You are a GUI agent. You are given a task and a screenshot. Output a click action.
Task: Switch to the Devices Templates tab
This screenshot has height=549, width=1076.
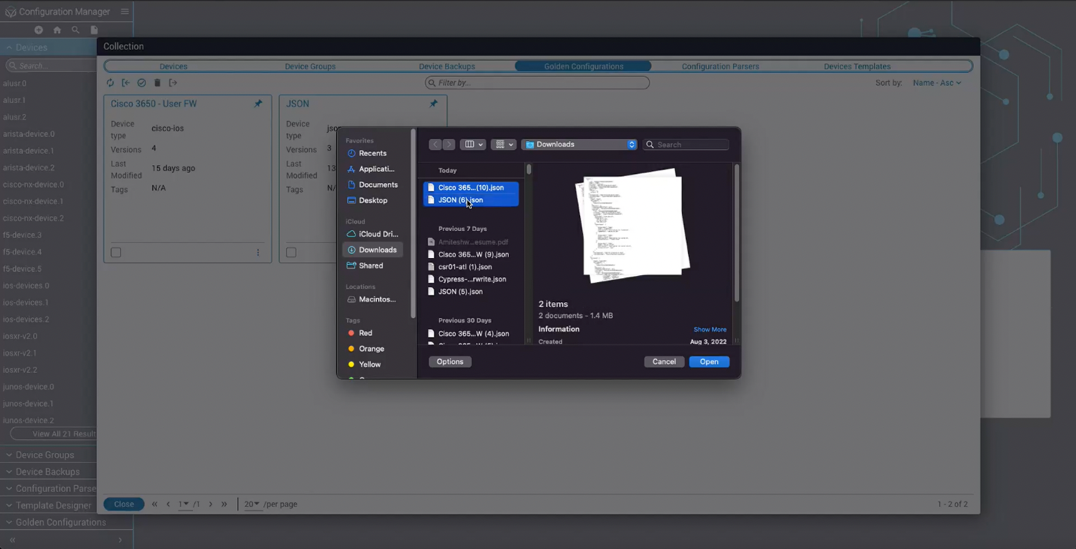pyautogui.click(x=857, y=67)
